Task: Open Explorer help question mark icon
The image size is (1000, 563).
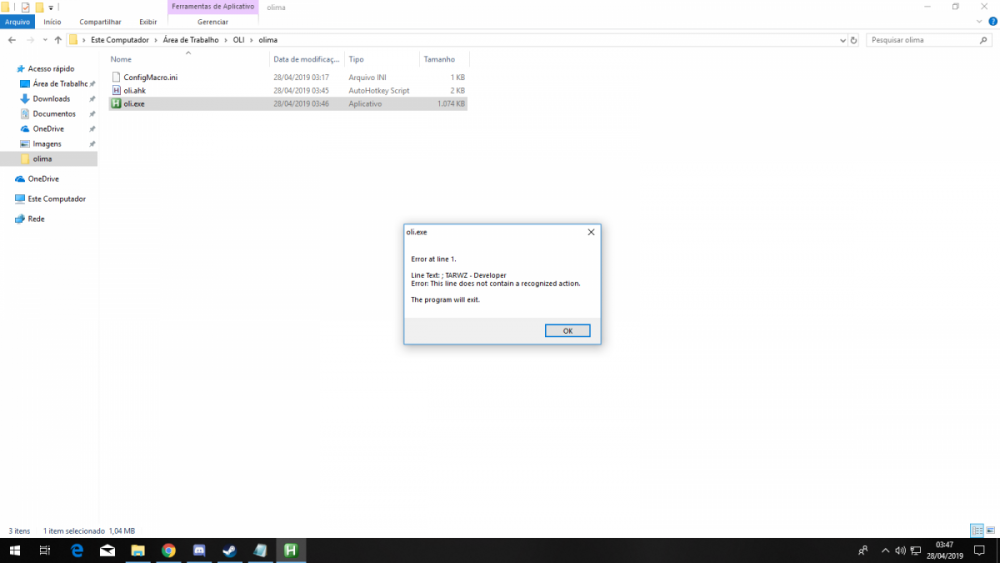Action: [x=992, y=22]
